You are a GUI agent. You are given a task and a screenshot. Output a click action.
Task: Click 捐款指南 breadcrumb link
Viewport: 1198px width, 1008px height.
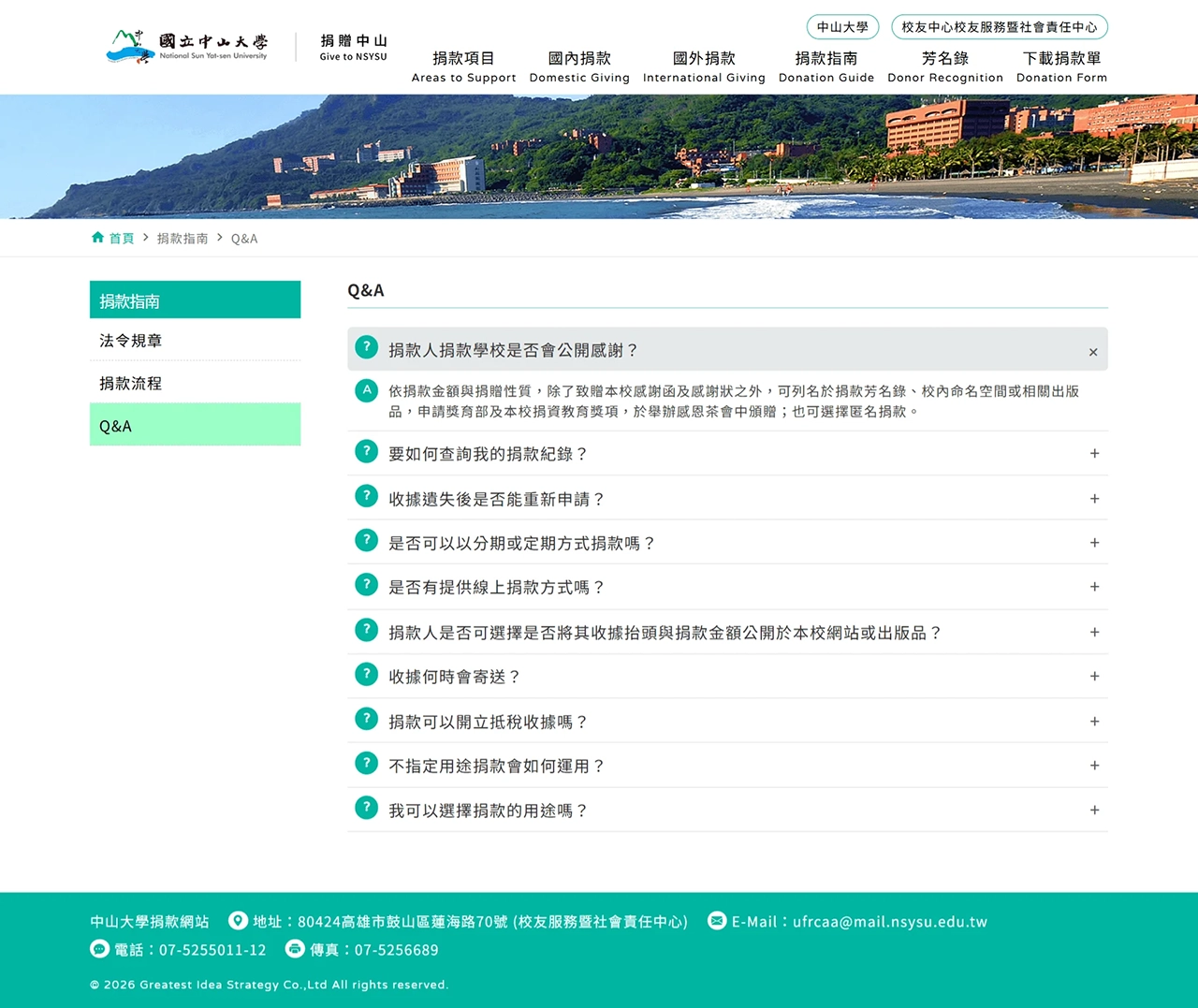[183, 239]
